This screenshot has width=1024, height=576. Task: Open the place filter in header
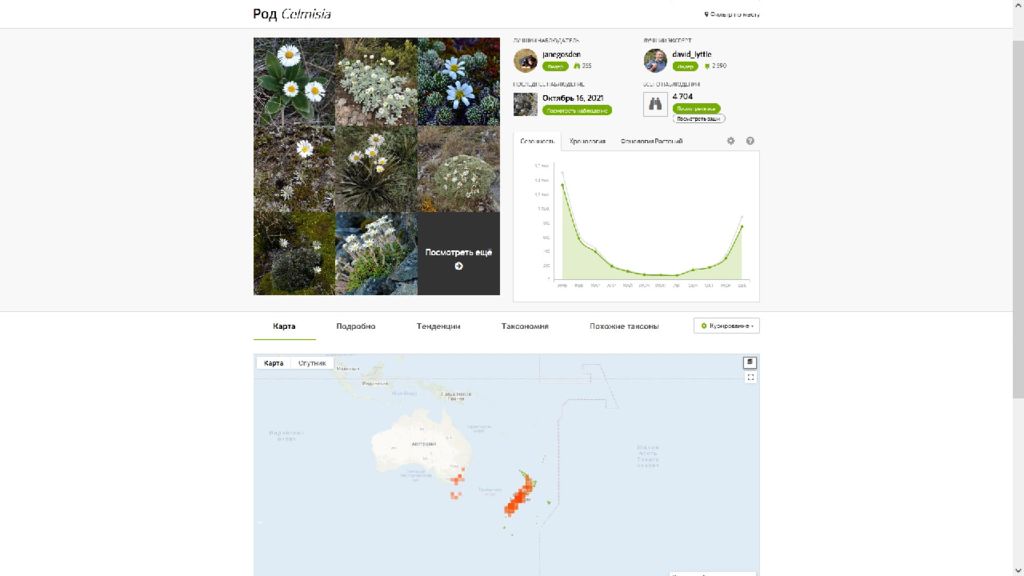click(731, 14)
